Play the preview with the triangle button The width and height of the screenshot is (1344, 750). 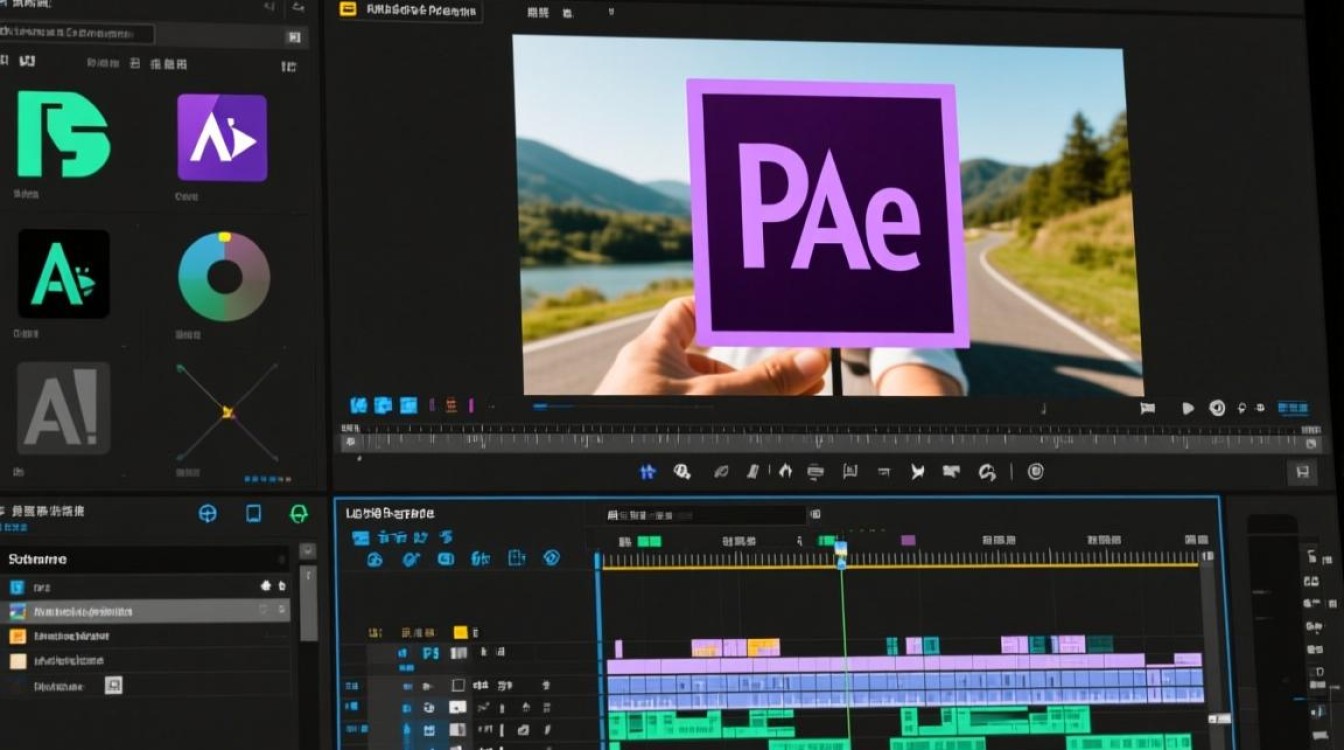tap(1188, 408)
